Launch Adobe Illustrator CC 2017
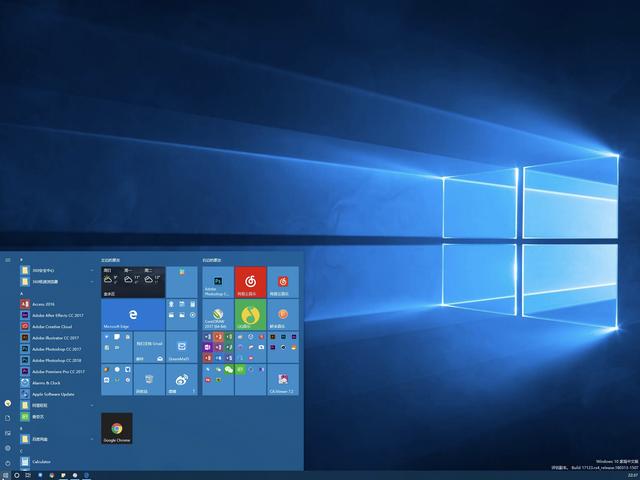This screenshot has height=480, width=640. click(x=55, y=338)
